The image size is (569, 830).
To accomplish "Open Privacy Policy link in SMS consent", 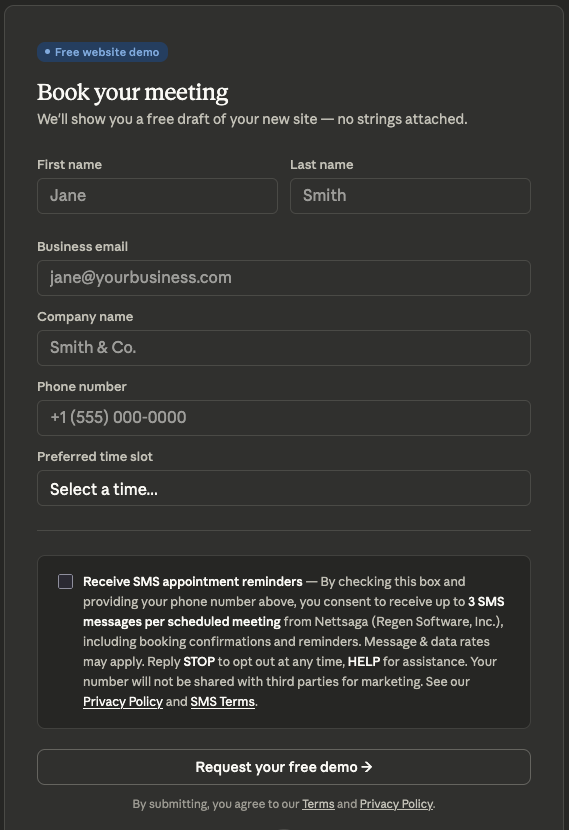I will pos(123,701).
